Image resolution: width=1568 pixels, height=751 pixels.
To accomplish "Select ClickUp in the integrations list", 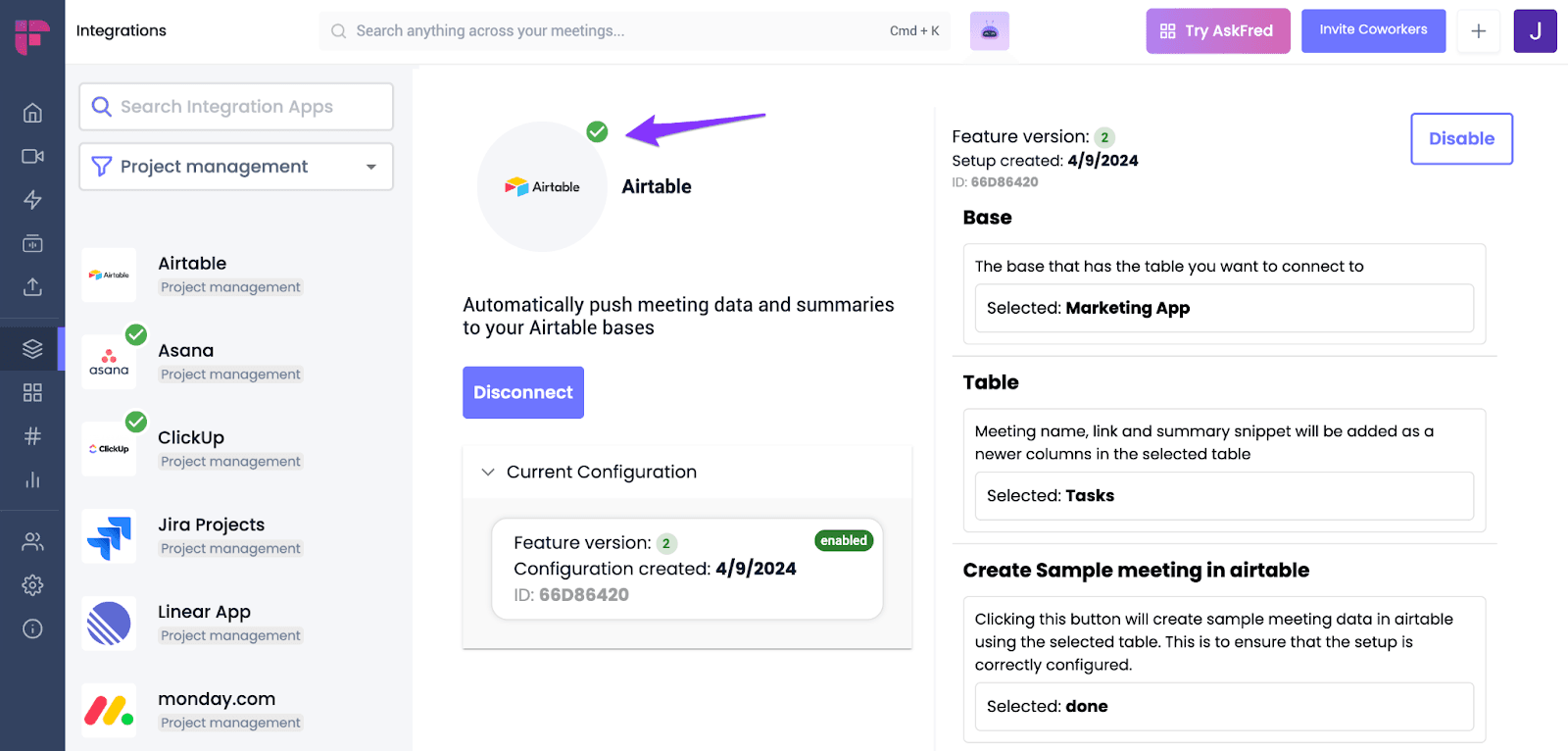I will [238, 449].
